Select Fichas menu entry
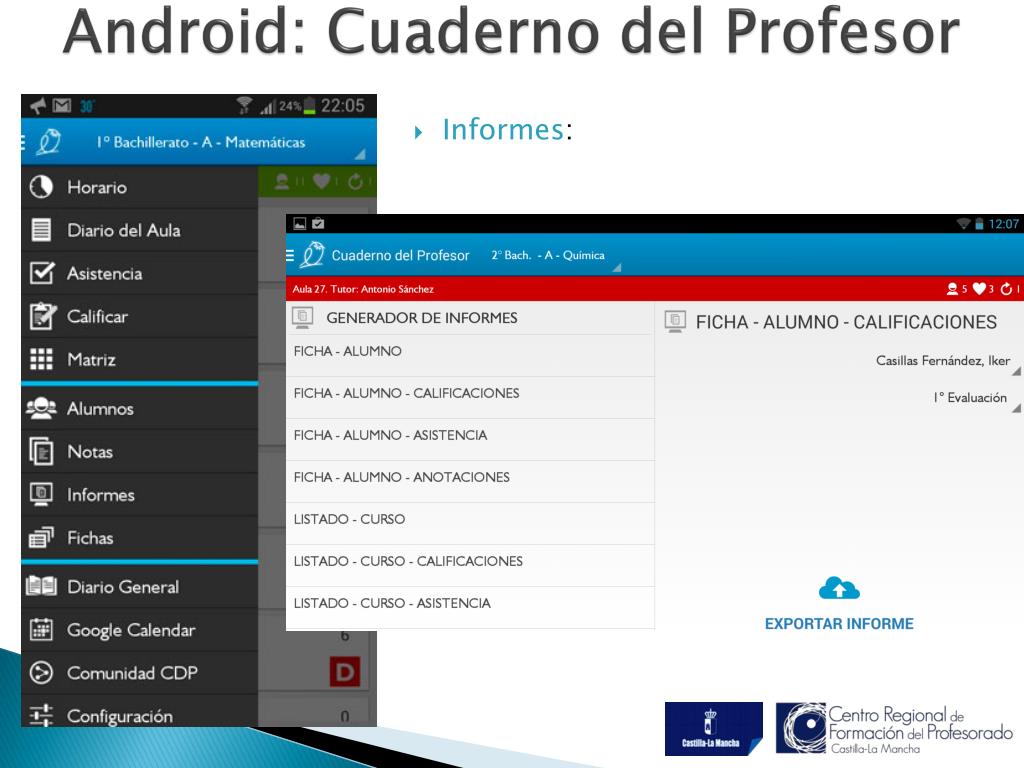The width and height of the screenshot is (1024, 768). click(x=140, y=537)
